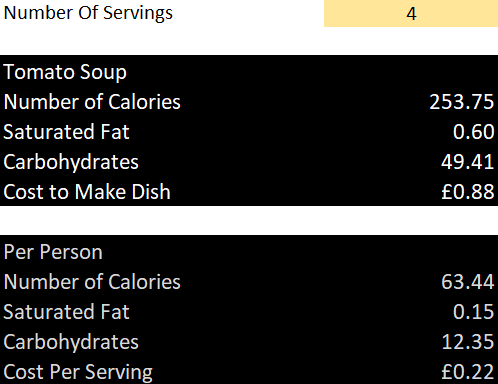This screenshot has height=384, width=498.
Task: Select the £0.22 cost per serving value
Action: pos(468,372)
